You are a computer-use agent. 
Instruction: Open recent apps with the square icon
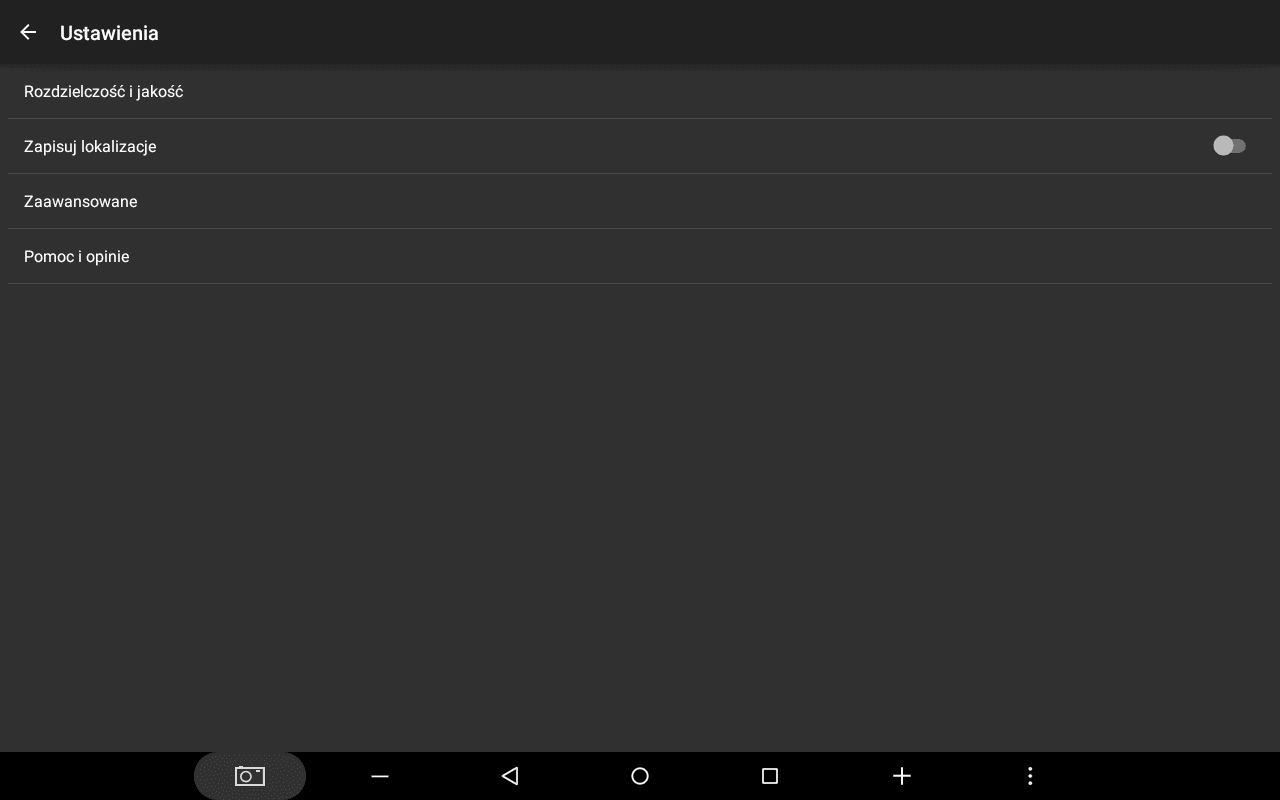[770, 776]
